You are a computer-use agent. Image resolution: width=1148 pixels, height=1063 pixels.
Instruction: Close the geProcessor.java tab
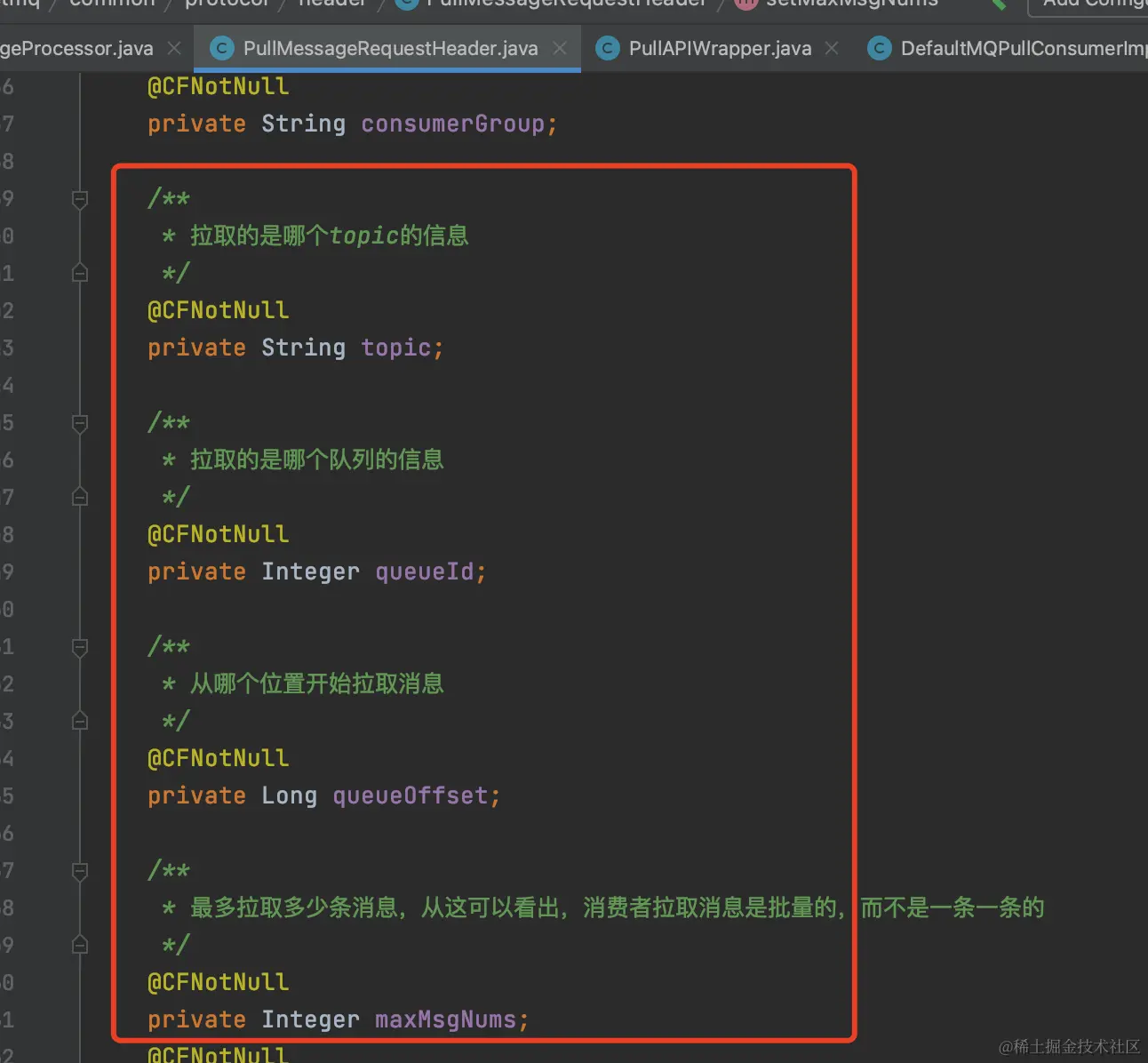pyautogui.click(x=175, y=48)
